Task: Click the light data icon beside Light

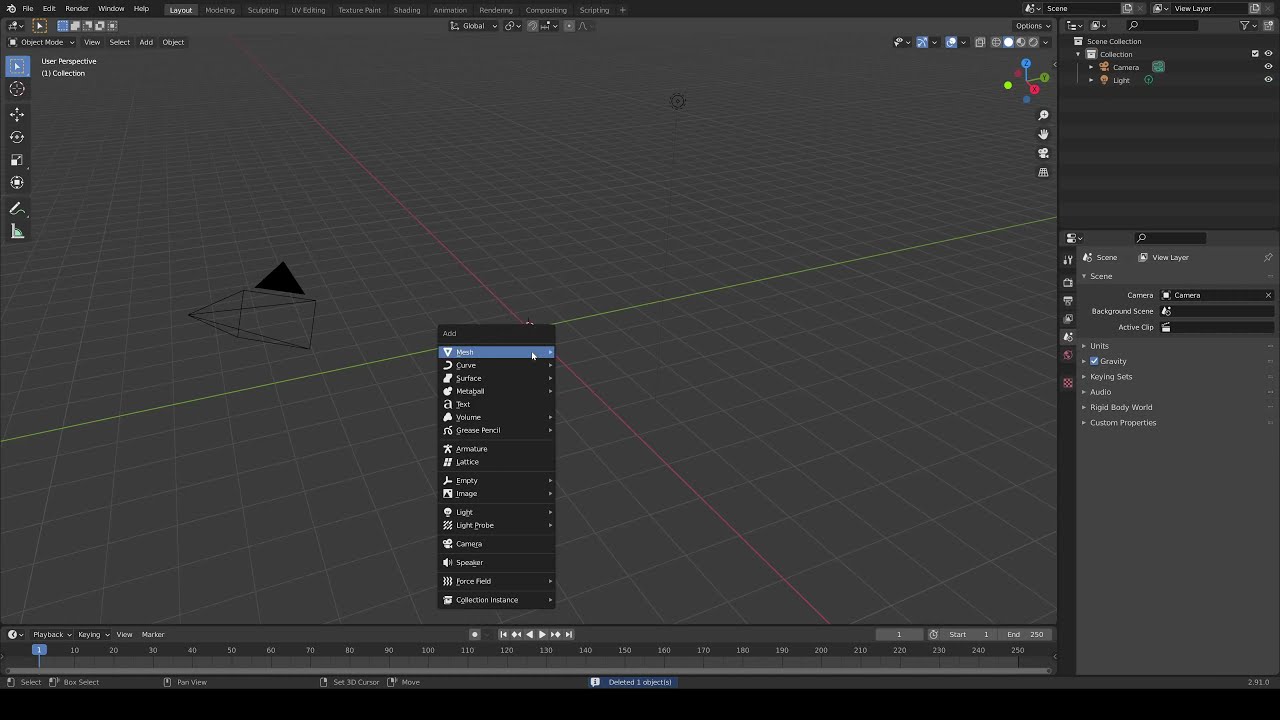Action: (1148, 80)
